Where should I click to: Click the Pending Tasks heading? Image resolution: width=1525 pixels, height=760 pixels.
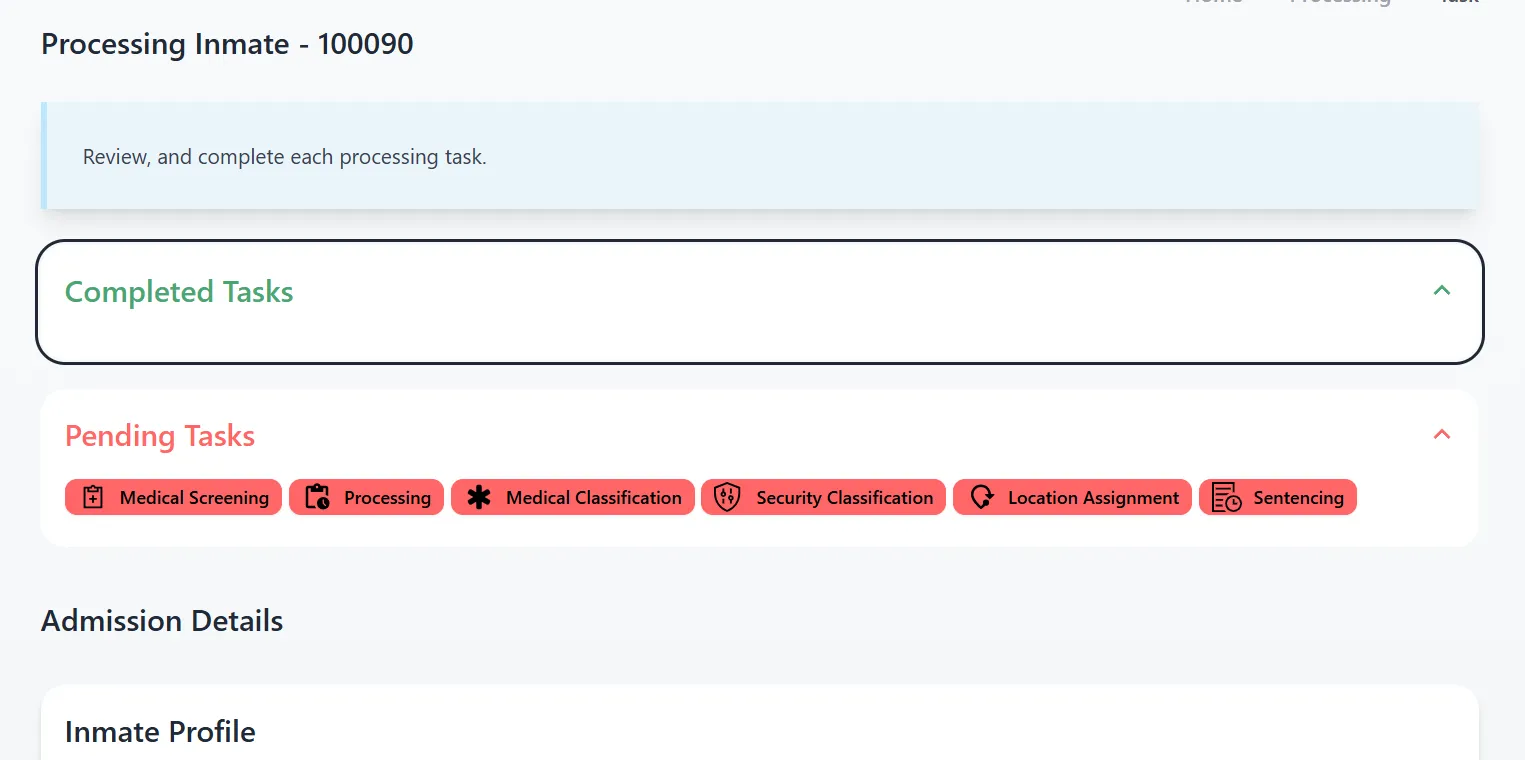159,436
